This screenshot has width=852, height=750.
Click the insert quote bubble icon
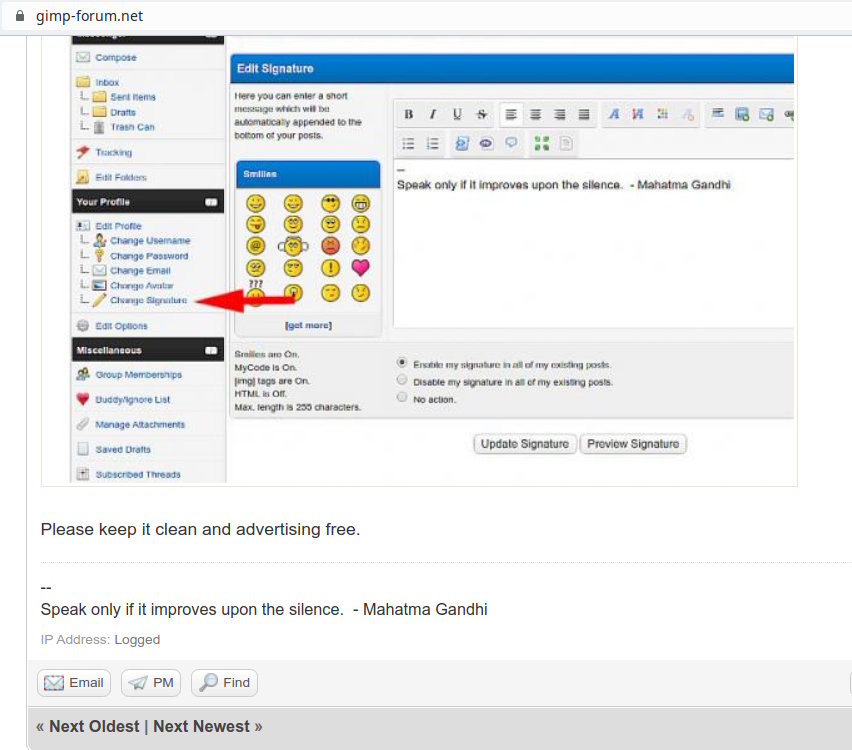(x=511, y=143)
